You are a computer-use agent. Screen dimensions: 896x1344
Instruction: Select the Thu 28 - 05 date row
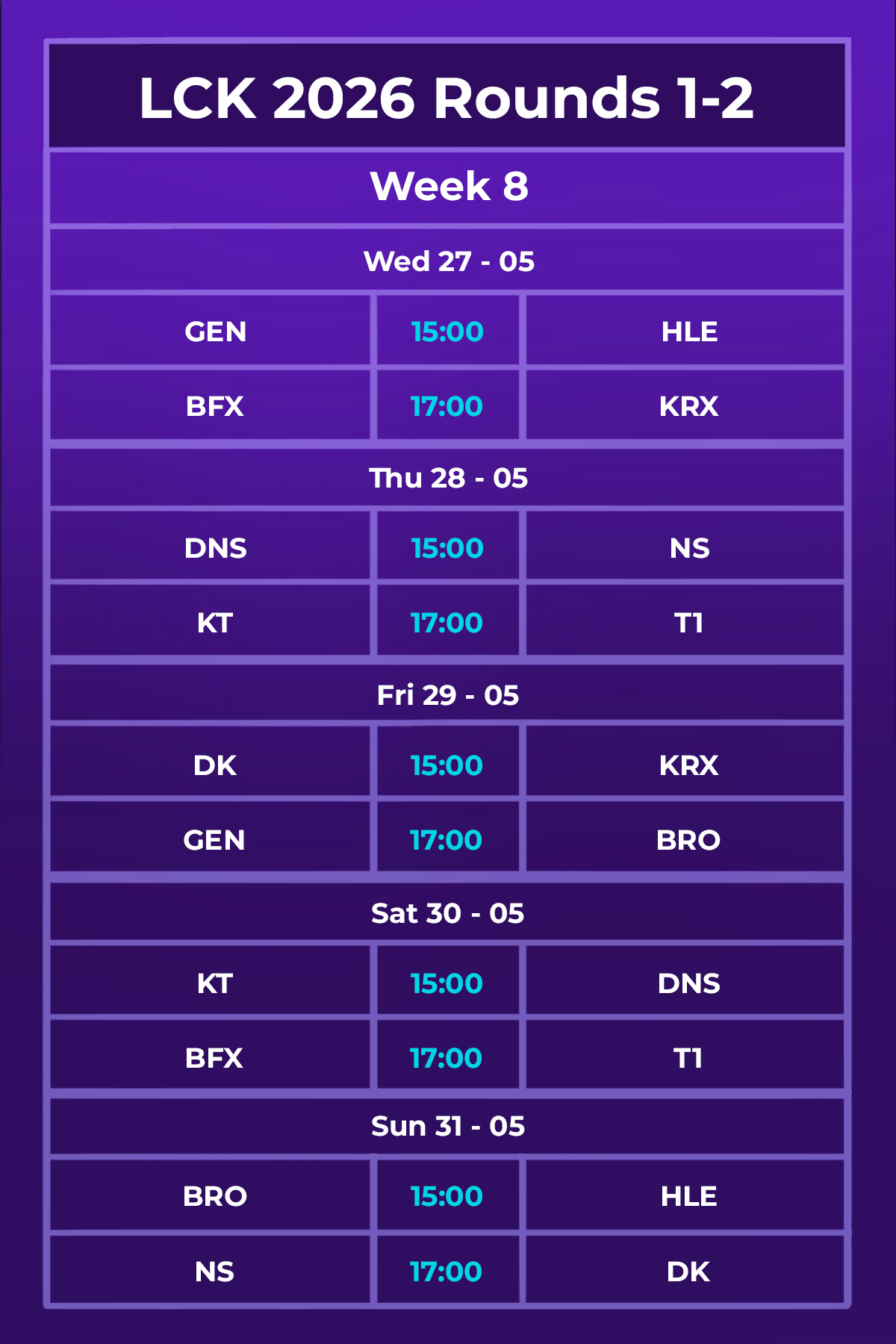click(447, 477)
